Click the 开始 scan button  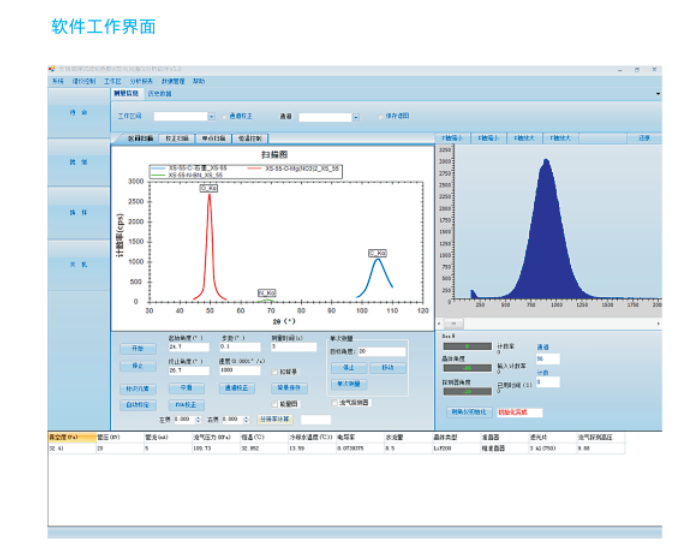138,348
